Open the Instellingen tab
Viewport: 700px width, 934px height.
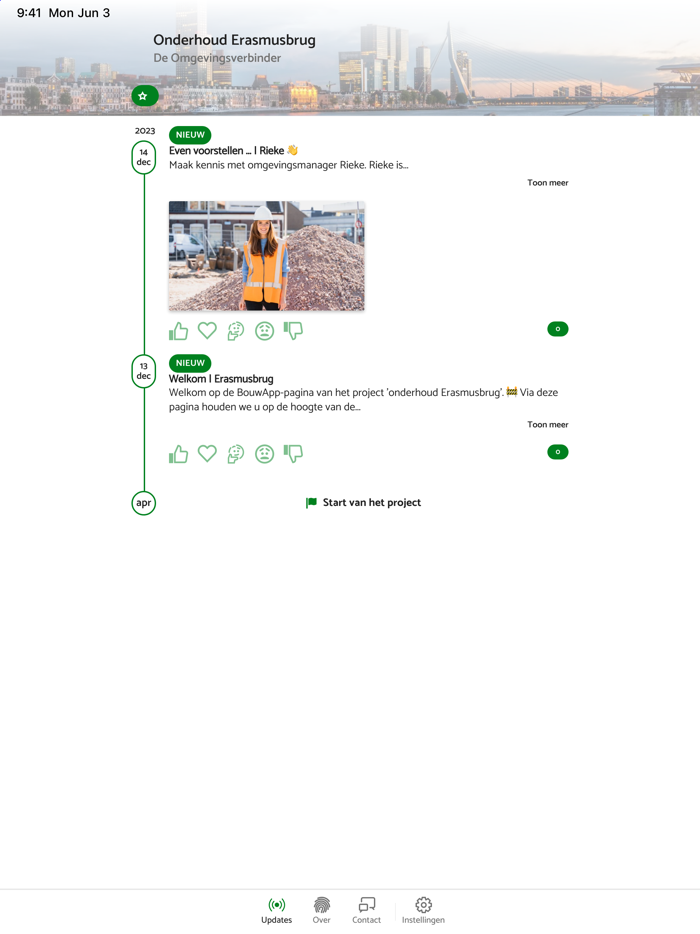tap(423, 910)
